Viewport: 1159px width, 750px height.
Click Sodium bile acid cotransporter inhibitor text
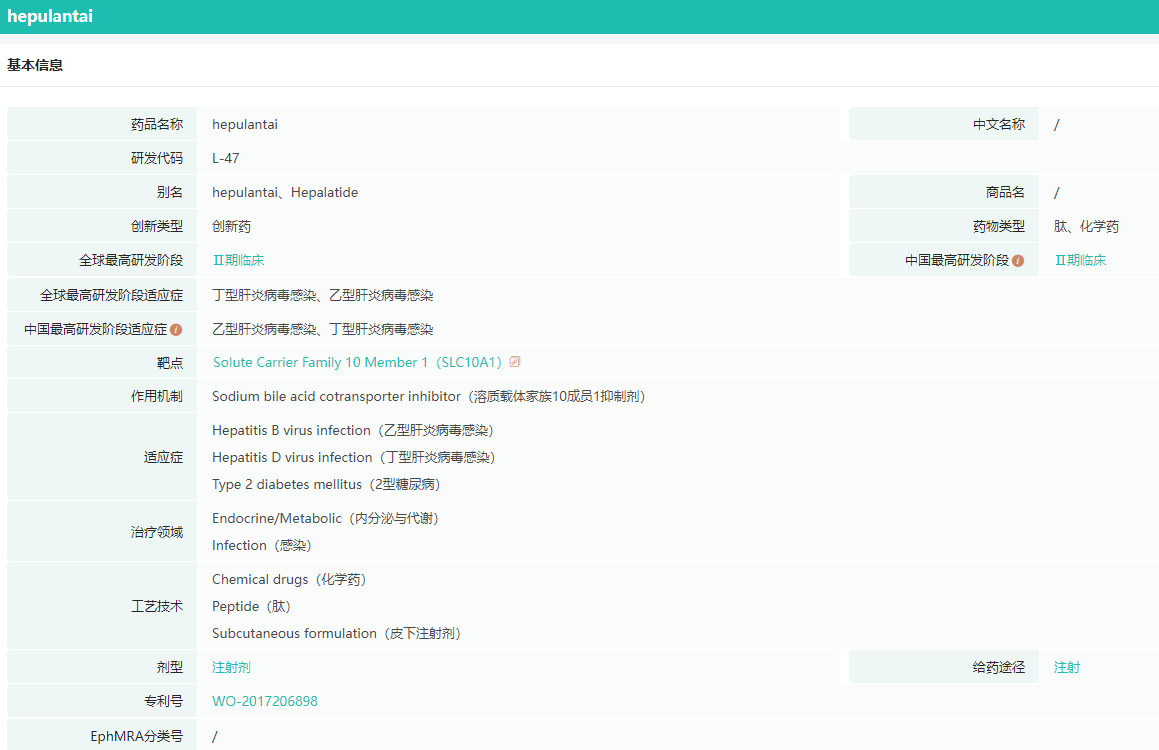(336, 396)
